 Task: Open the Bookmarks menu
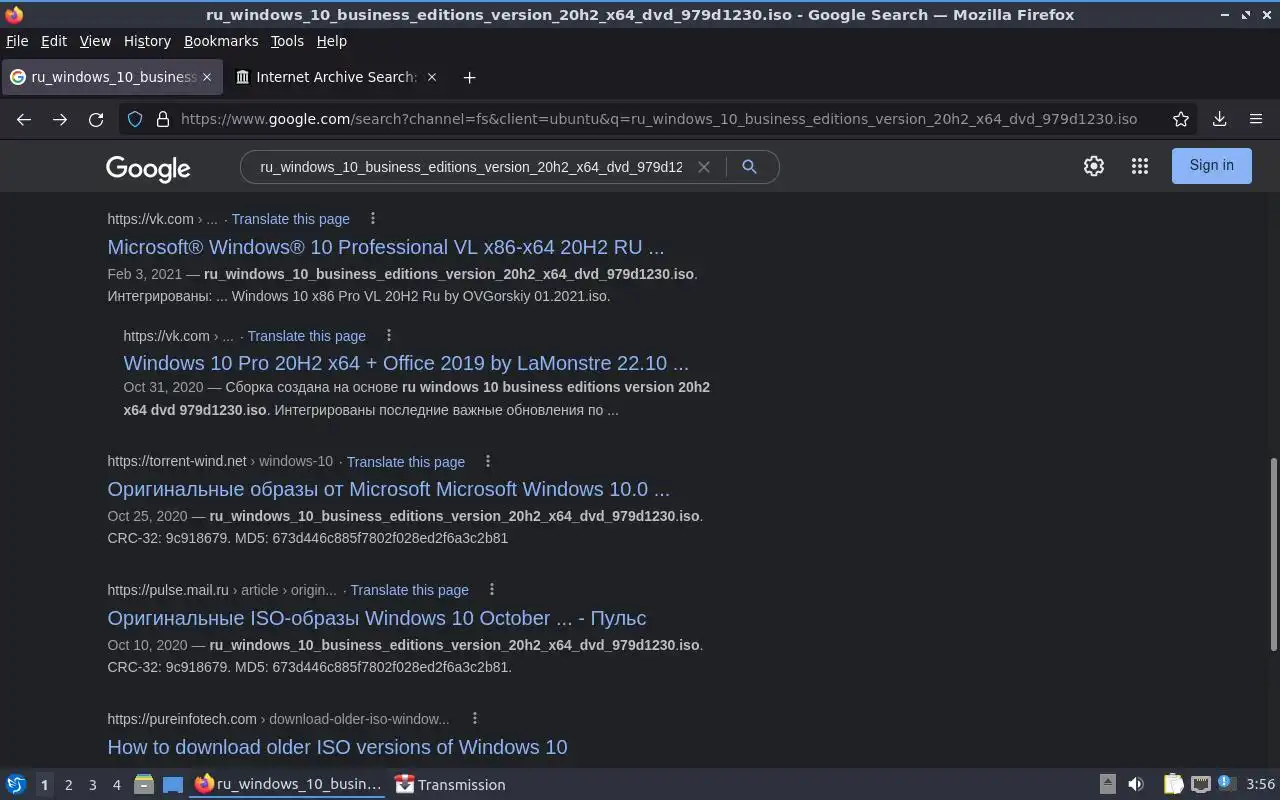[221, 41]
